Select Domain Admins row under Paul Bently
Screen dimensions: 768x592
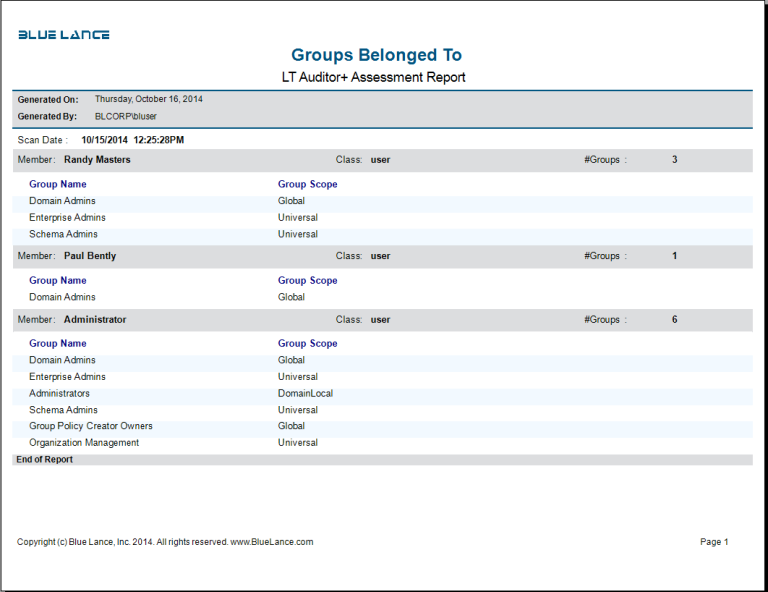pyautogui.click(x=62, y=297)
